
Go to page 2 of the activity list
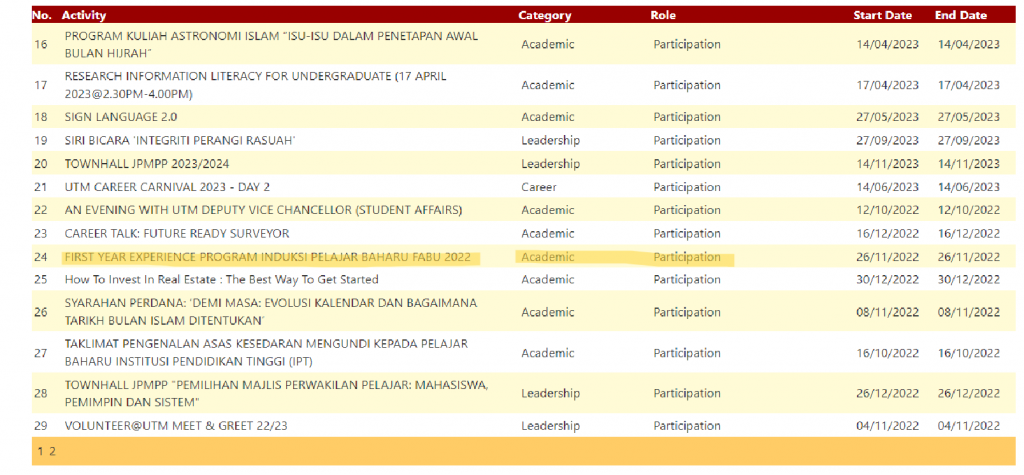(53, 451)
